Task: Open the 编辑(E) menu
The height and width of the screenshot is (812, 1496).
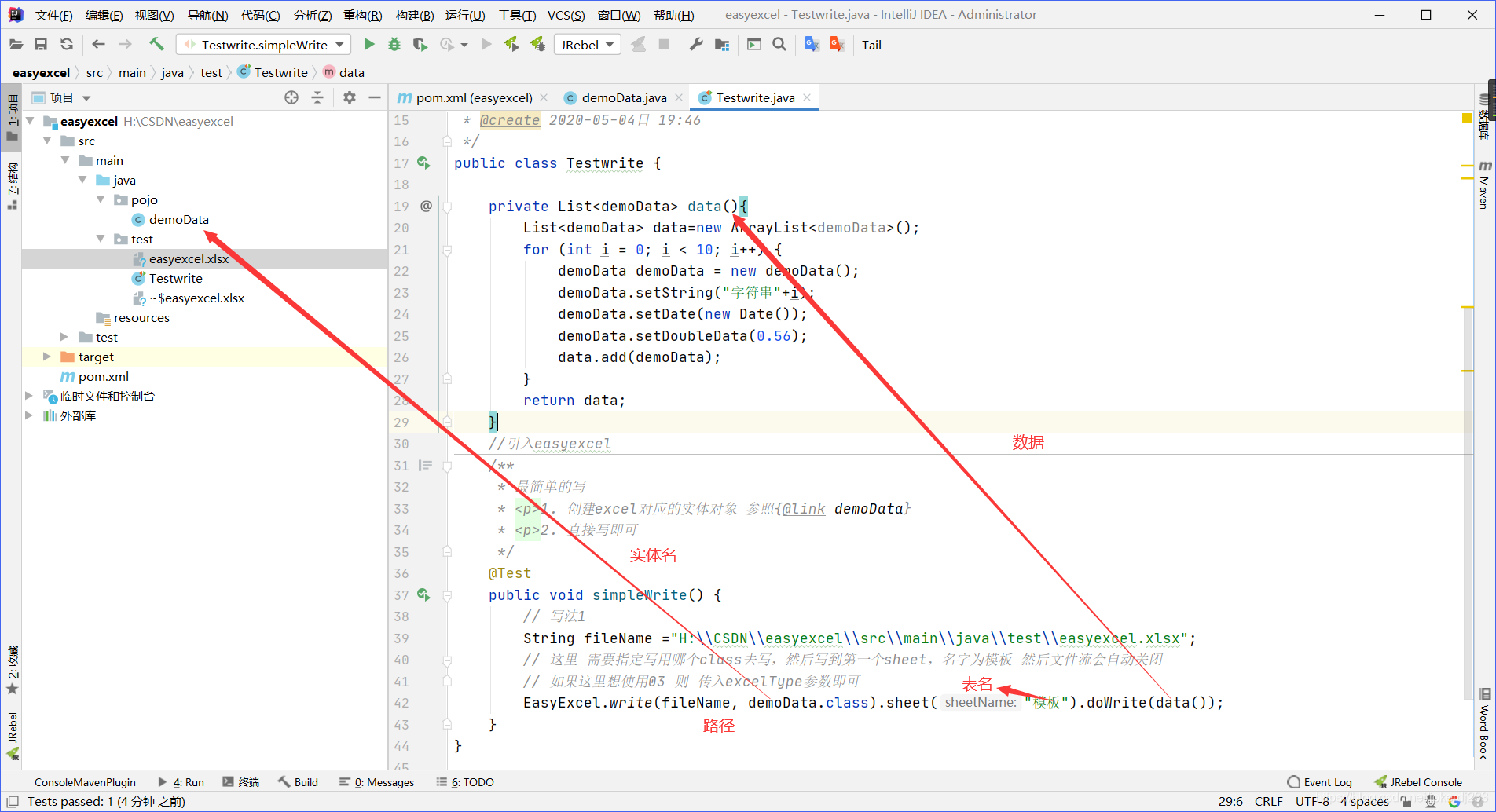Action: [x=104, y=15]
